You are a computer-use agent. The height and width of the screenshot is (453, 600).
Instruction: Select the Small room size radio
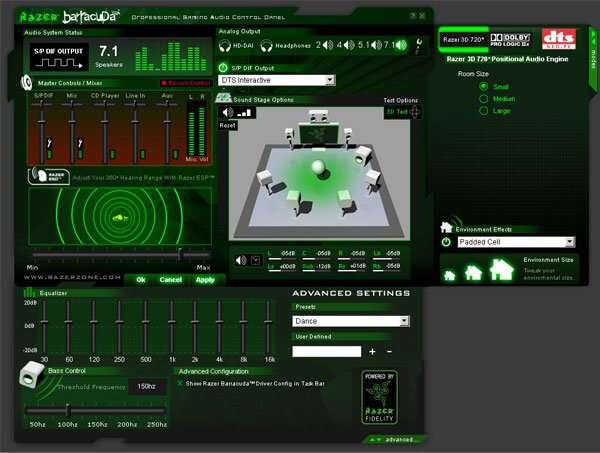click(x=484, y=86)
